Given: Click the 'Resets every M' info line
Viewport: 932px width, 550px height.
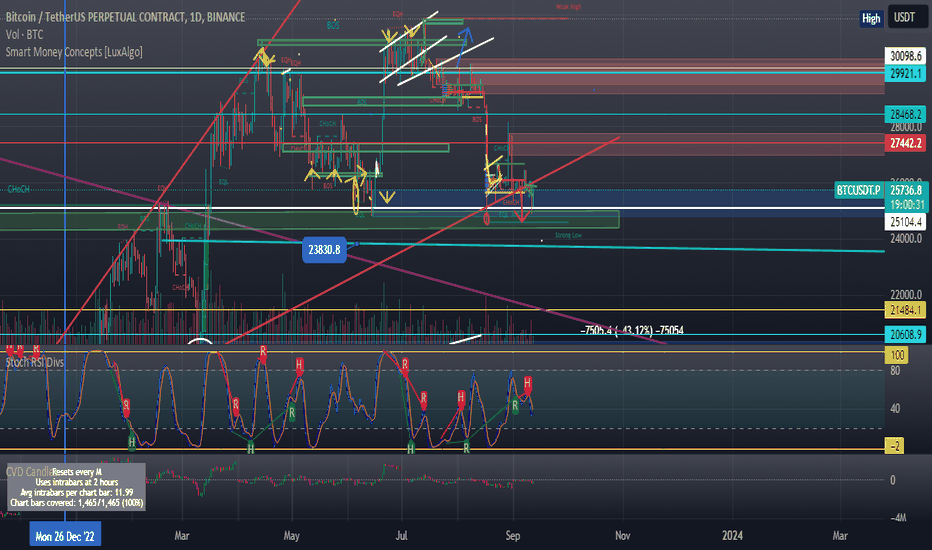Looking at the screenshot, I should [x=77, y=472].
